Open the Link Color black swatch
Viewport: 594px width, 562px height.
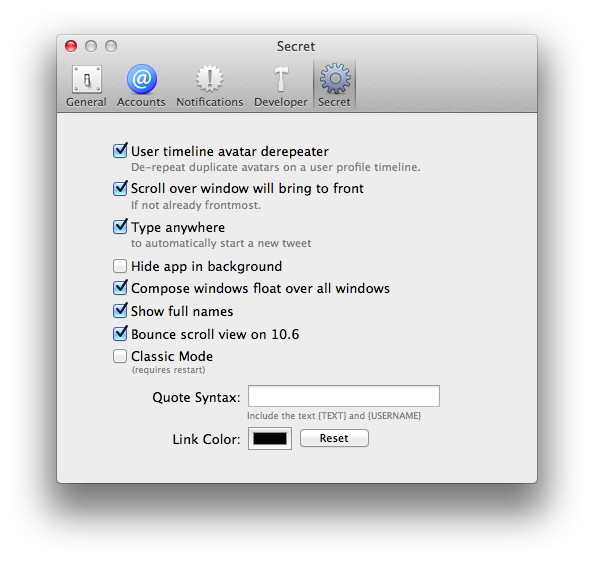[270, 439]
